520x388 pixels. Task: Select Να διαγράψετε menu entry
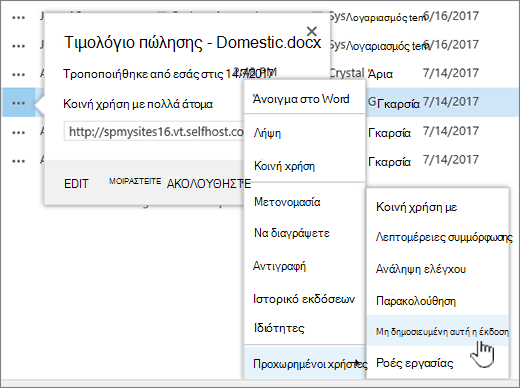click(305, 233)
